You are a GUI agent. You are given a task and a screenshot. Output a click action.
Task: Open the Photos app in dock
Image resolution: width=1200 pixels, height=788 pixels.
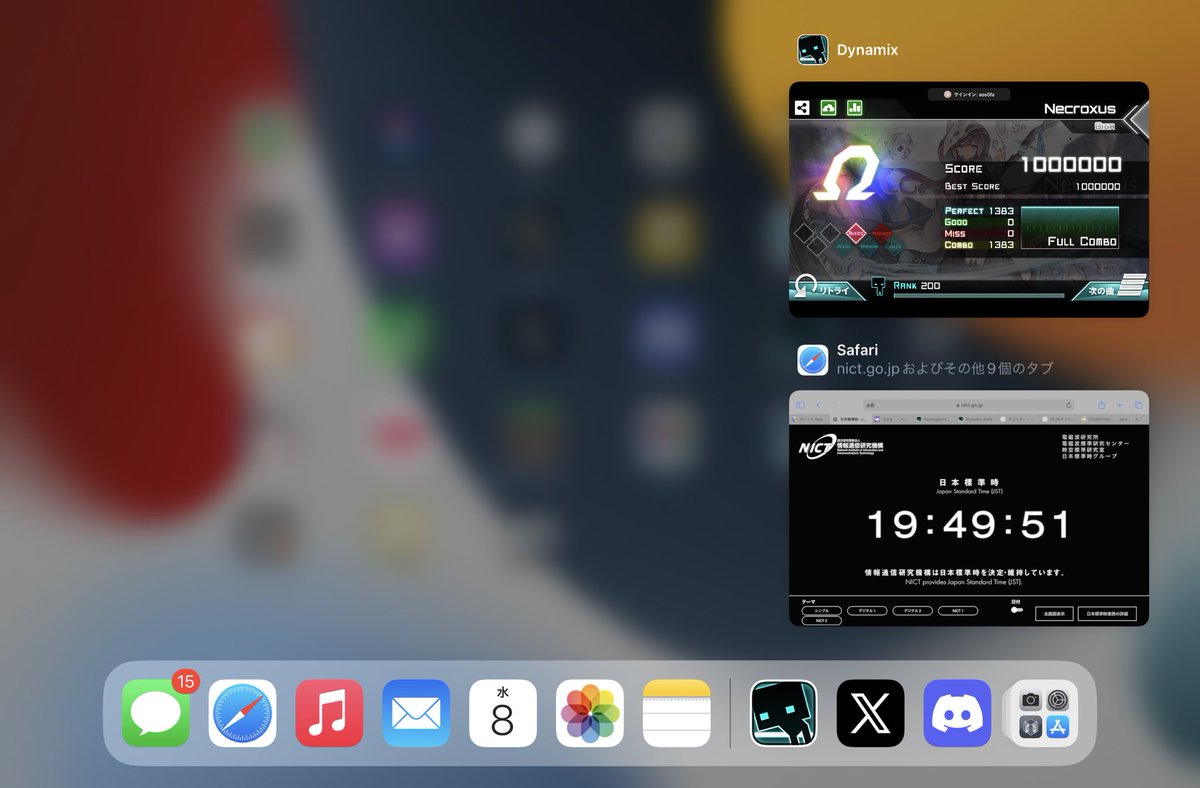coord(590,713)
